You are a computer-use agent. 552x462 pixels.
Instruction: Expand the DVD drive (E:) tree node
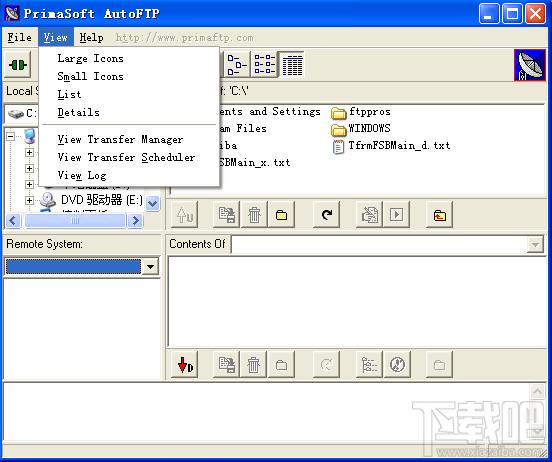(29, 200)
